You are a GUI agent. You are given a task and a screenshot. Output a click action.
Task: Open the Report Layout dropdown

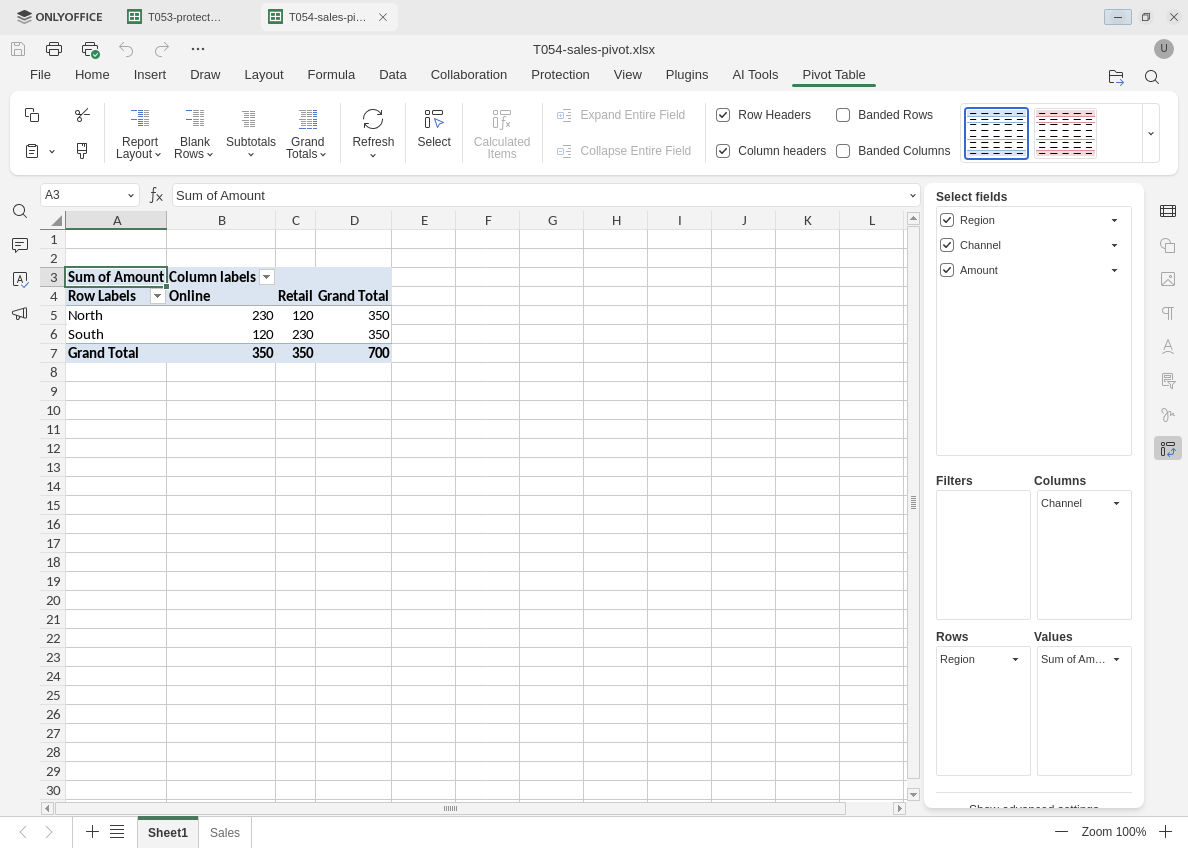[139, 133]
